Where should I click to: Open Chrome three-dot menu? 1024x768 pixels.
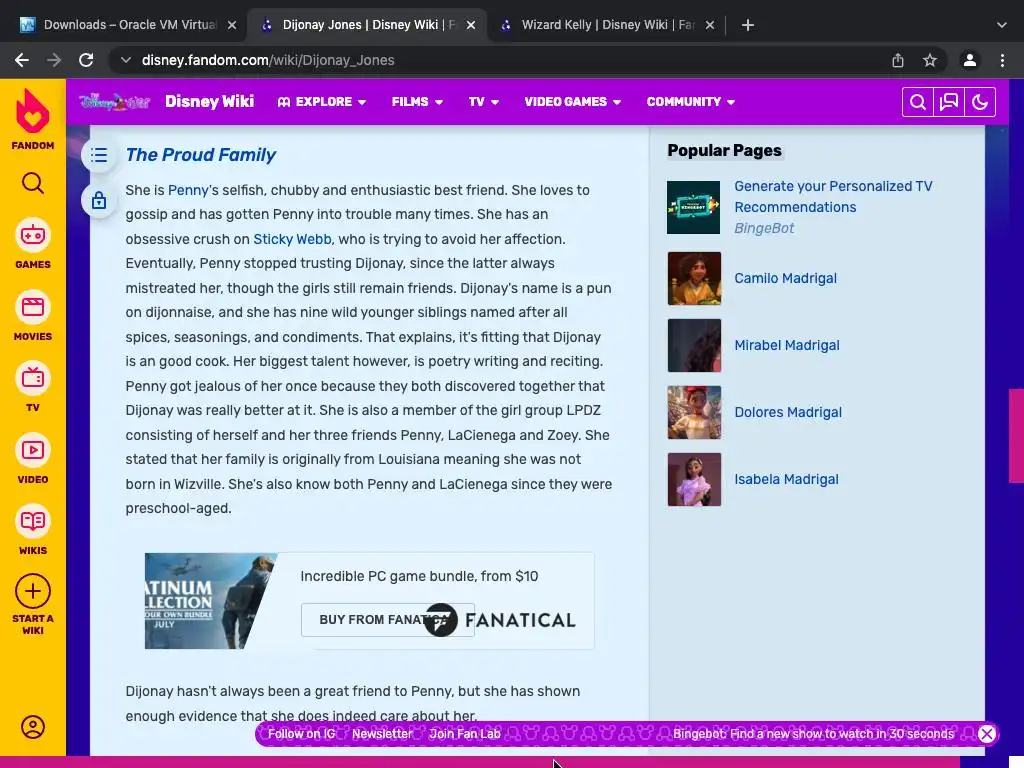click(1002, 60)
